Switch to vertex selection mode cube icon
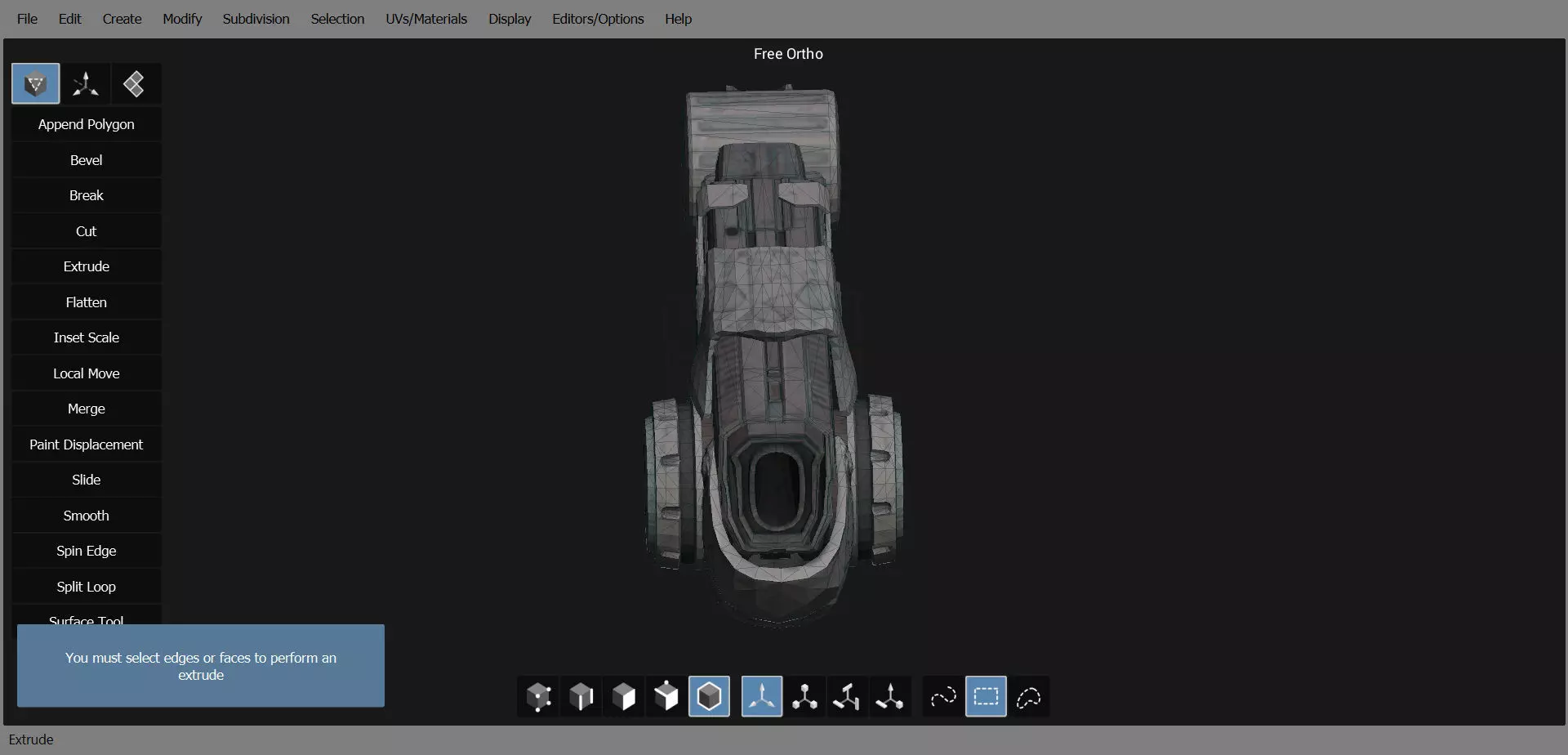Viewport: 1568px width, 755px height. click(x=539, y=697)
